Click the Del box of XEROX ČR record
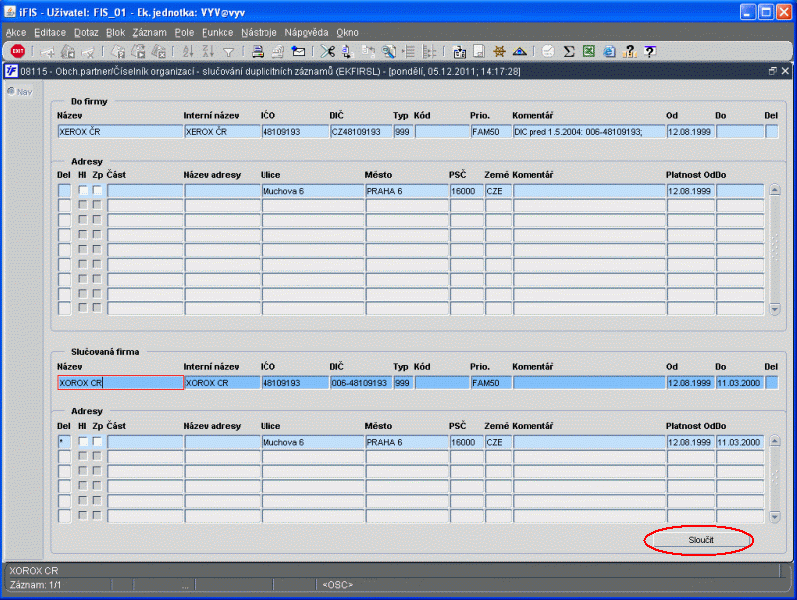 click(772, 132)
